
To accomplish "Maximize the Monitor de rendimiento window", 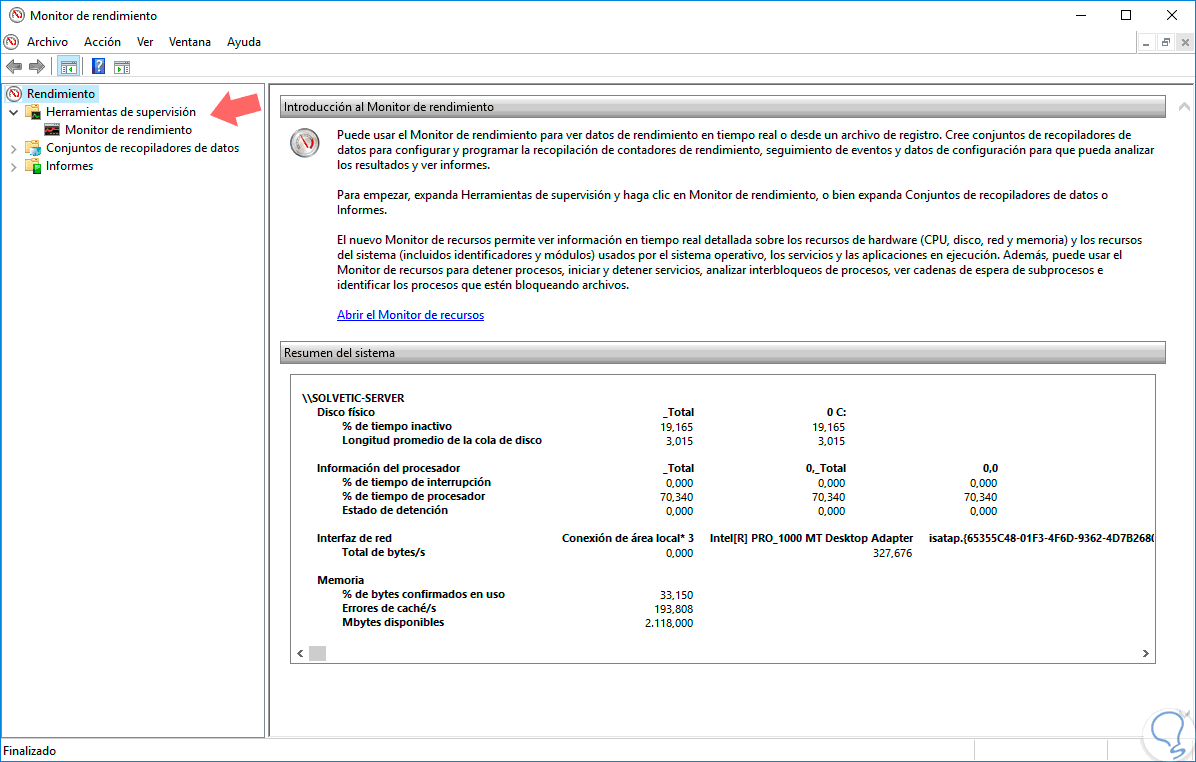I will (x=1126, y=15).
